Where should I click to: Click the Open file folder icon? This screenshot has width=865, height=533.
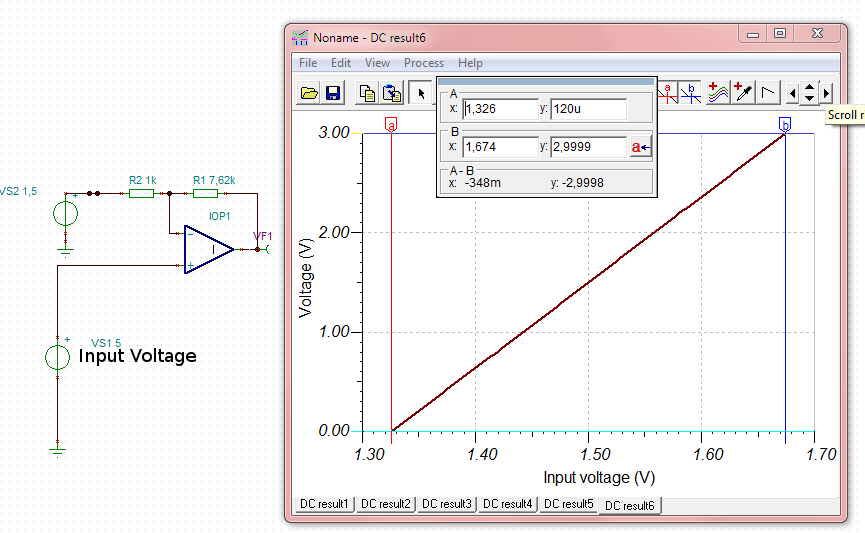click(310, 94)
